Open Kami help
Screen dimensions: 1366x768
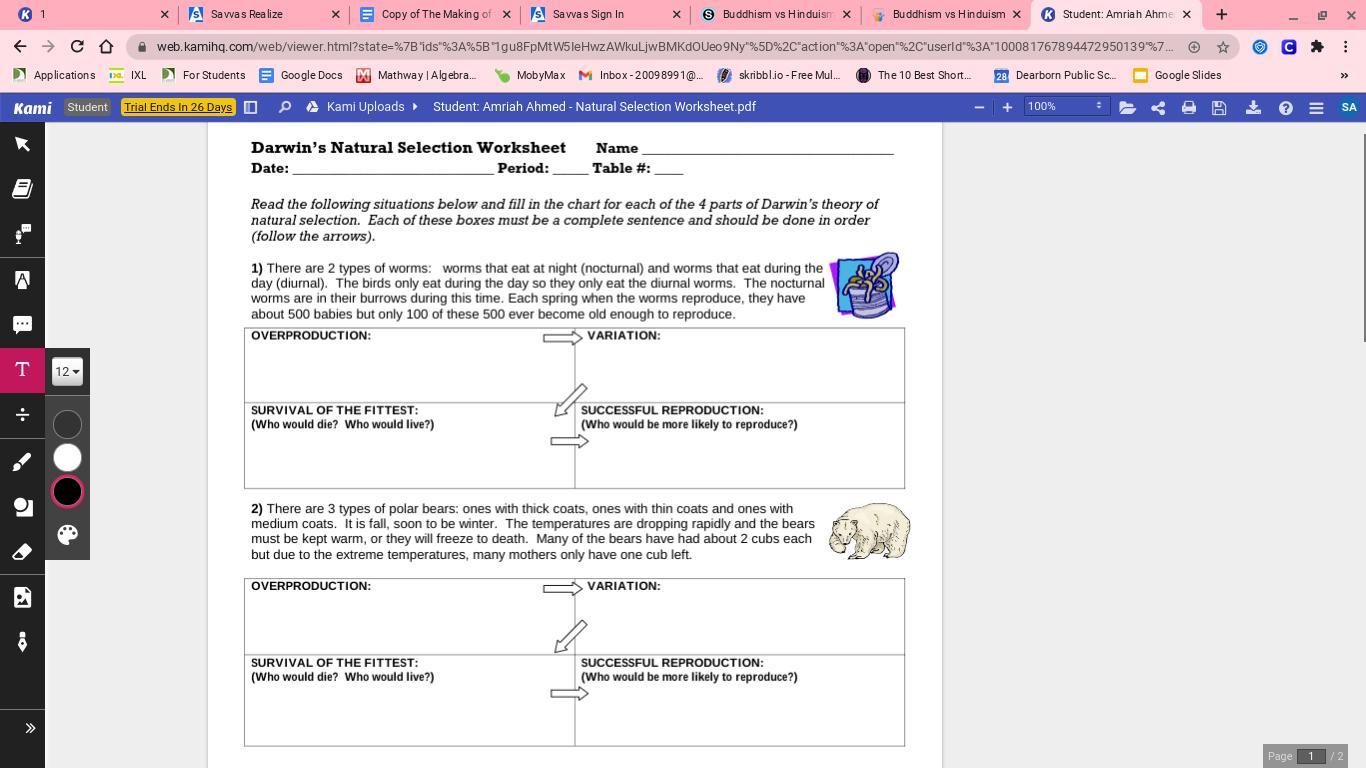pos(1286,107)
